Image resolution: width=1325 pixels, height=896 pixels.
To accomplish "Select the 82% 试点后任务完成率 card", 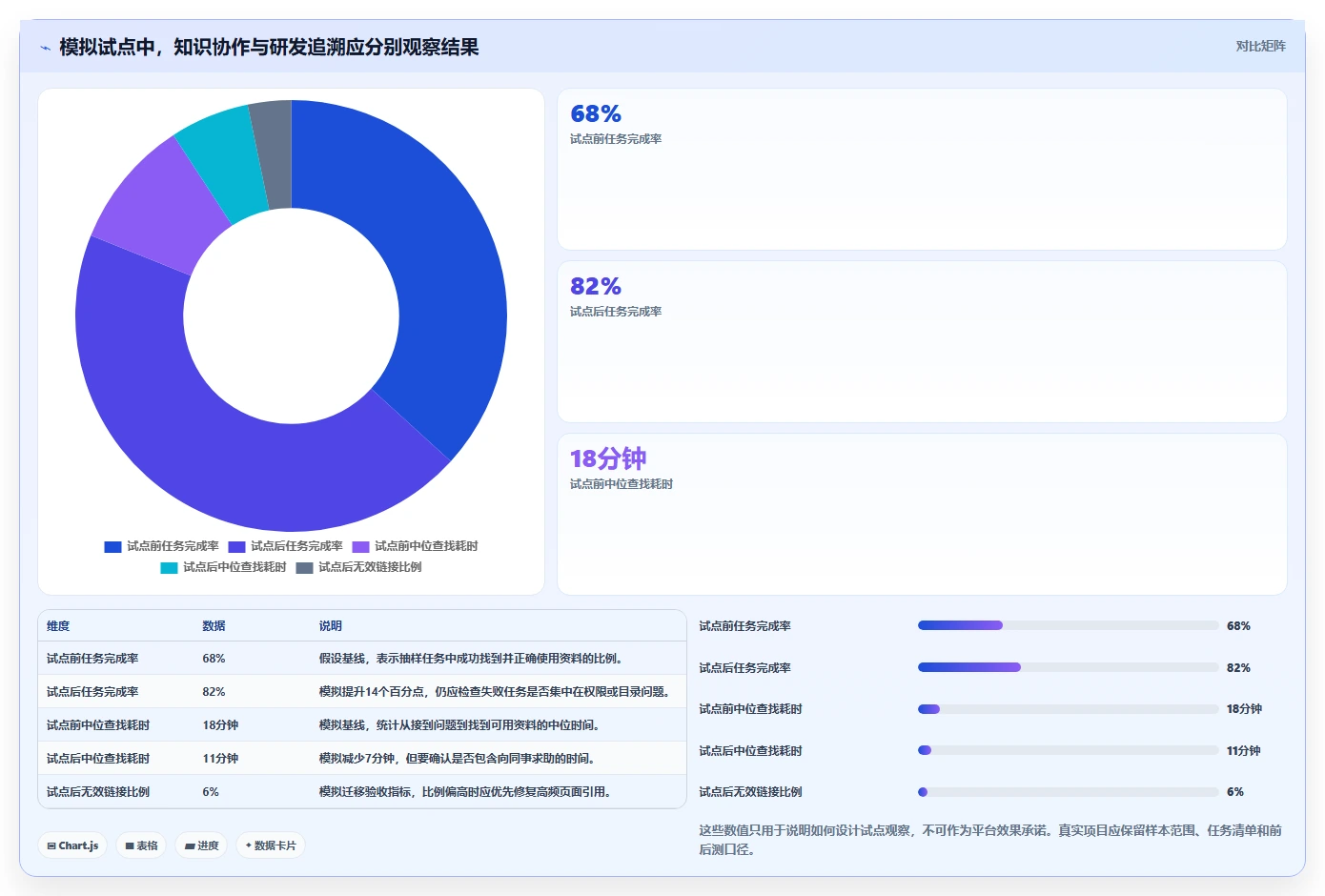I will pos(922,342).
